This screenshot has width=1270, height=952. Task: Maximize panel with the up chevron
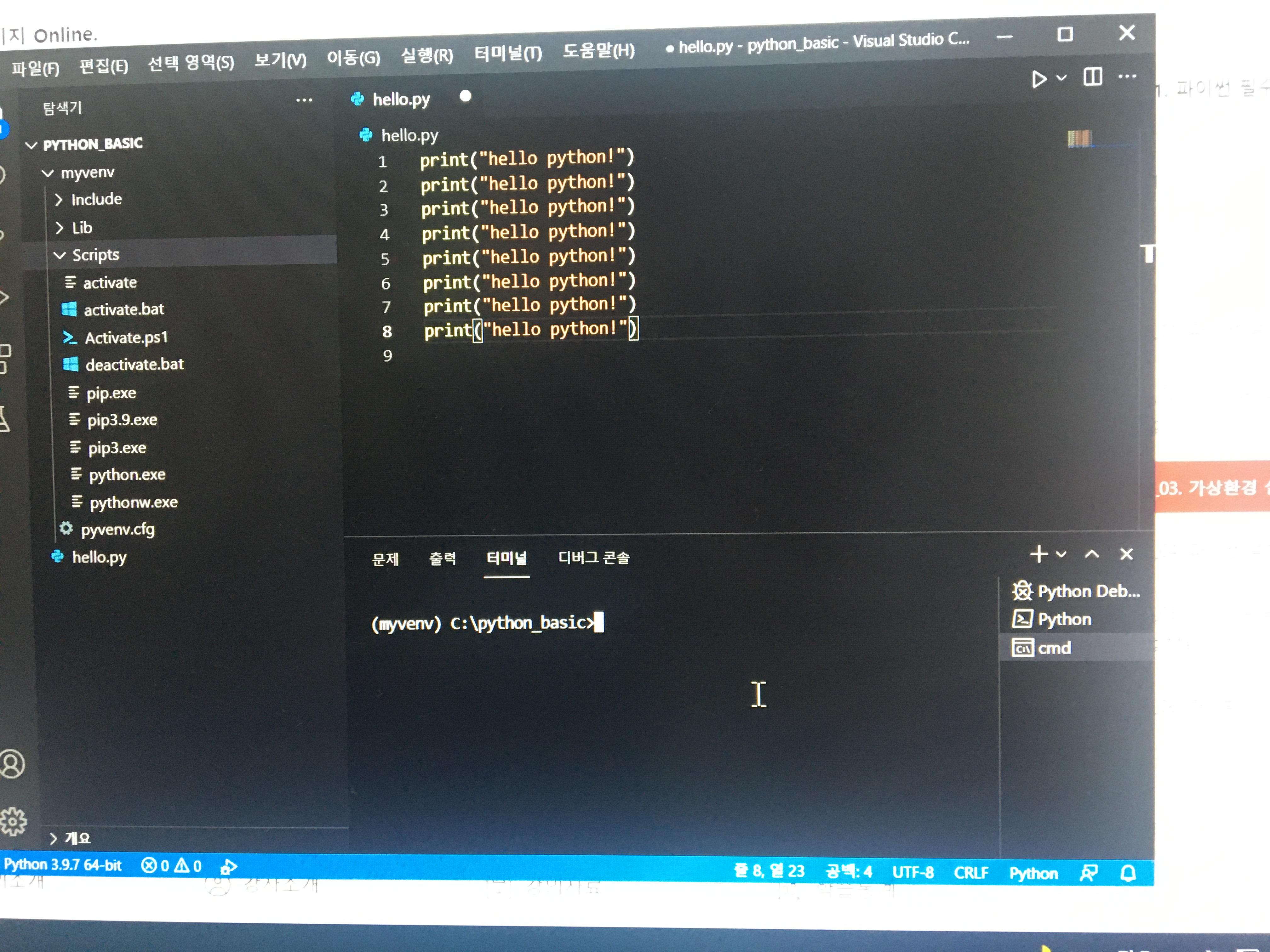coord(1092,554)
